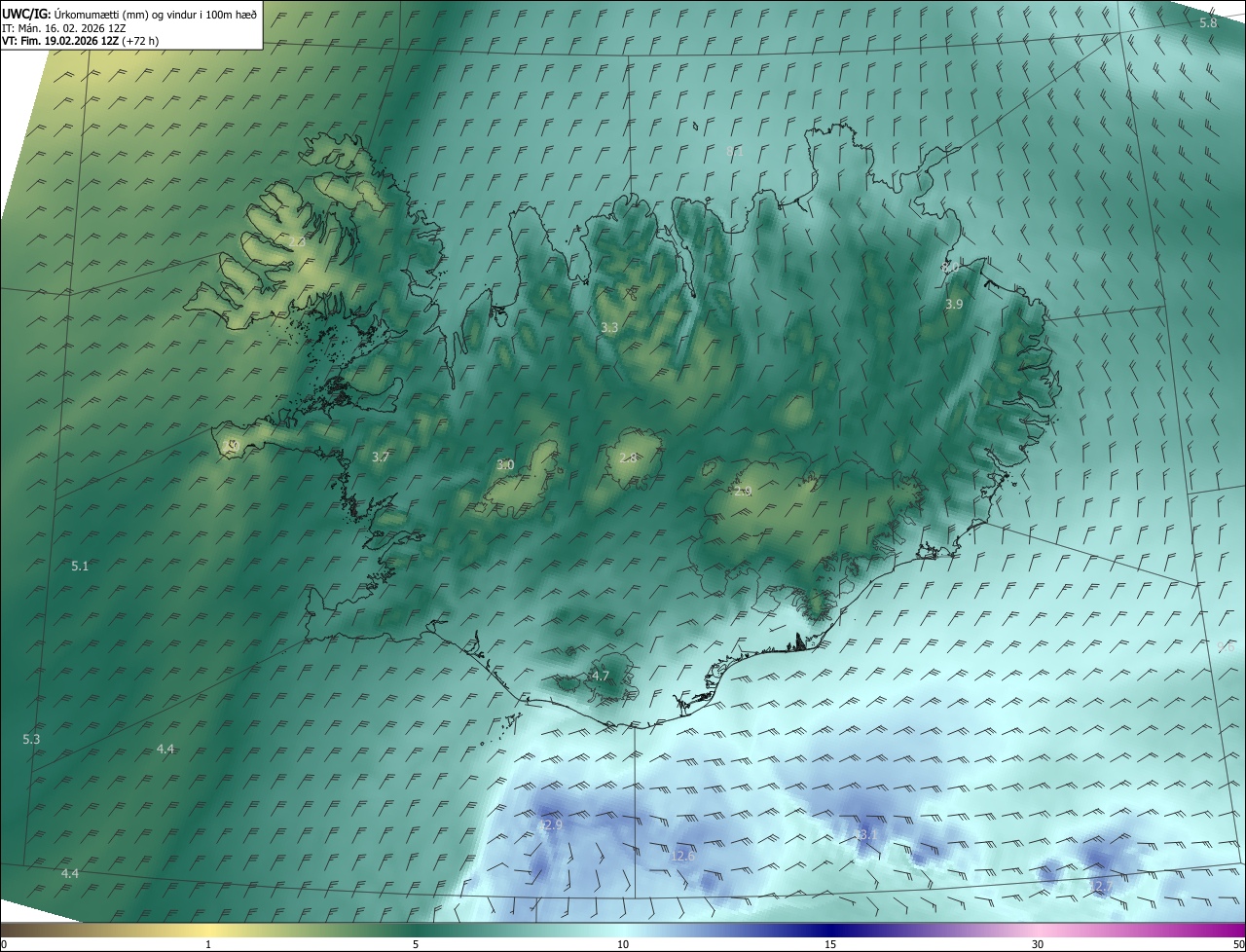Screen dimensions: 1246x952
Task: Click the 5 tick on the colour scale
Action: (x=416, y=944)
